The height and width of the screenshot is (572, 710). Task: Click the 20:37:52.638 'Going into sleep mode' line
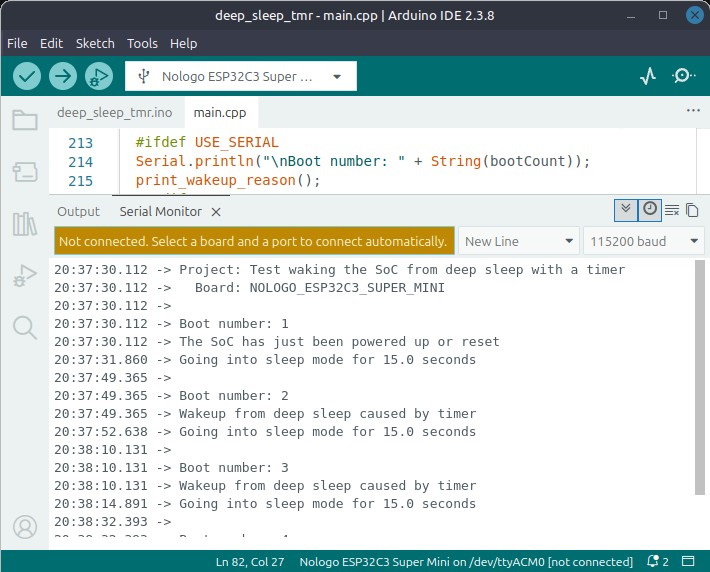point(265,432)
